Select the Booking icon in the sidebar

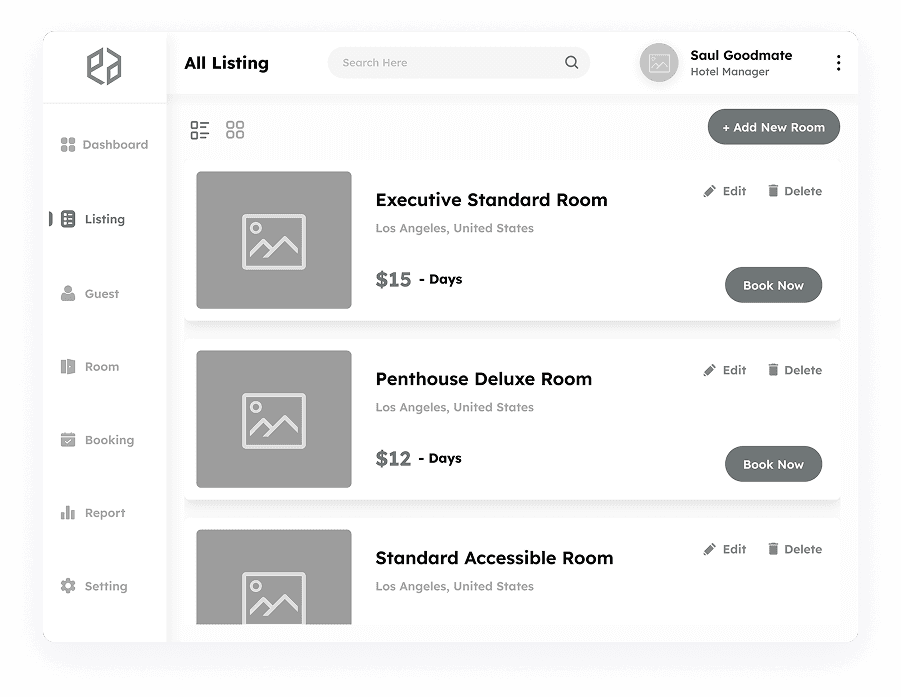click(67, 440)
